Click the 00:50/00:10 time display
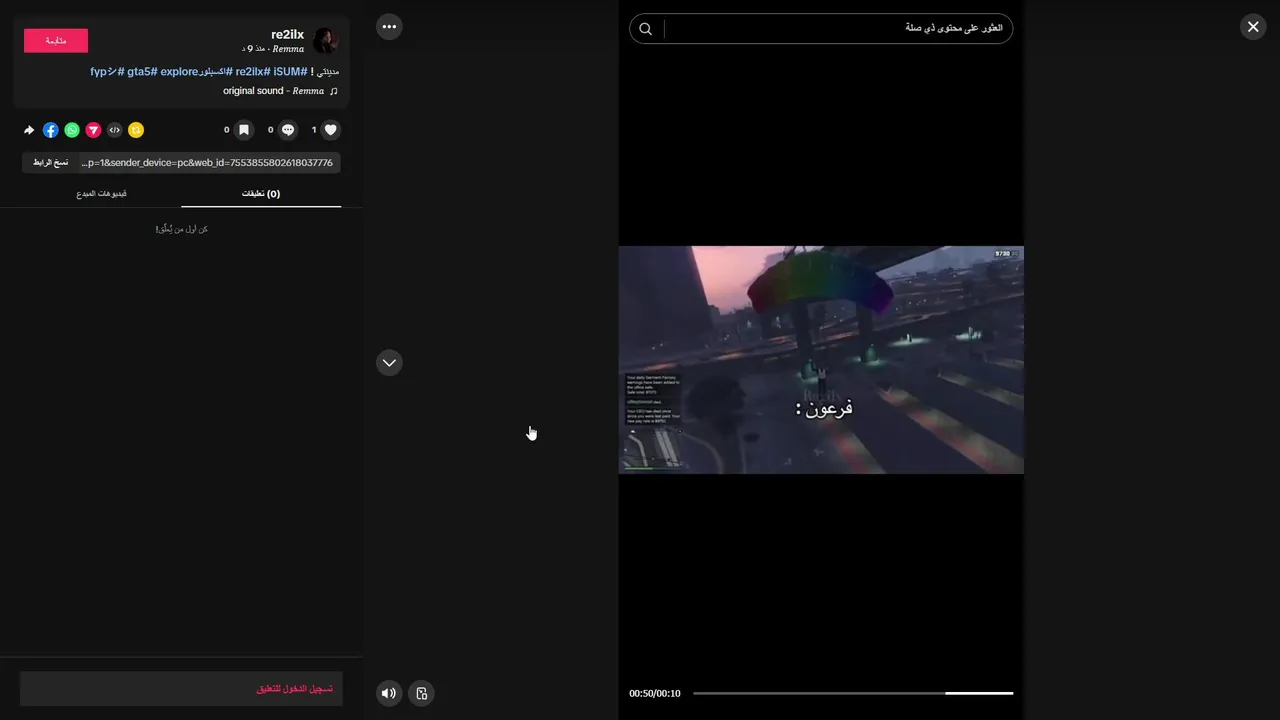Screen dimensions: 1280x720 tap(655, 693)
